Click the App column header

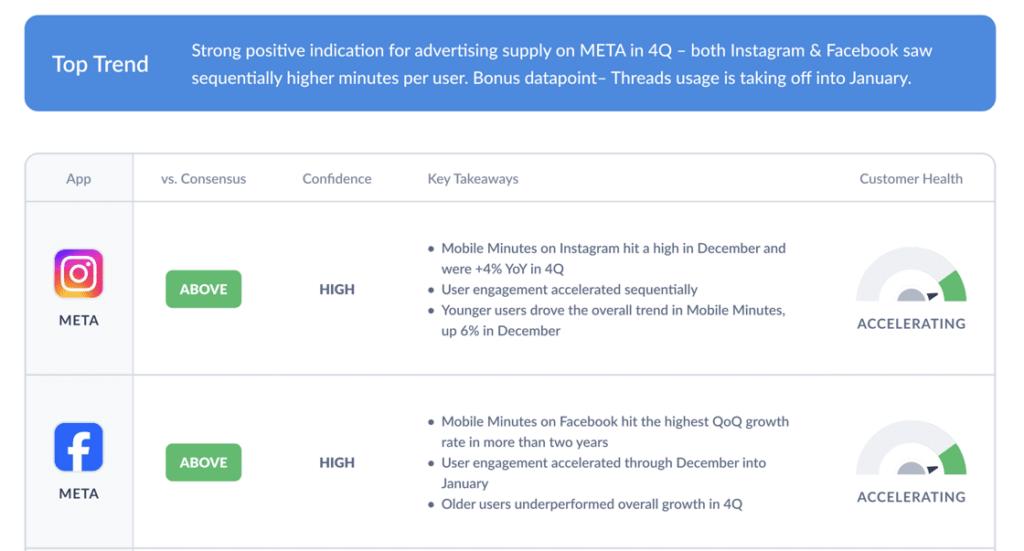point(79,179)
